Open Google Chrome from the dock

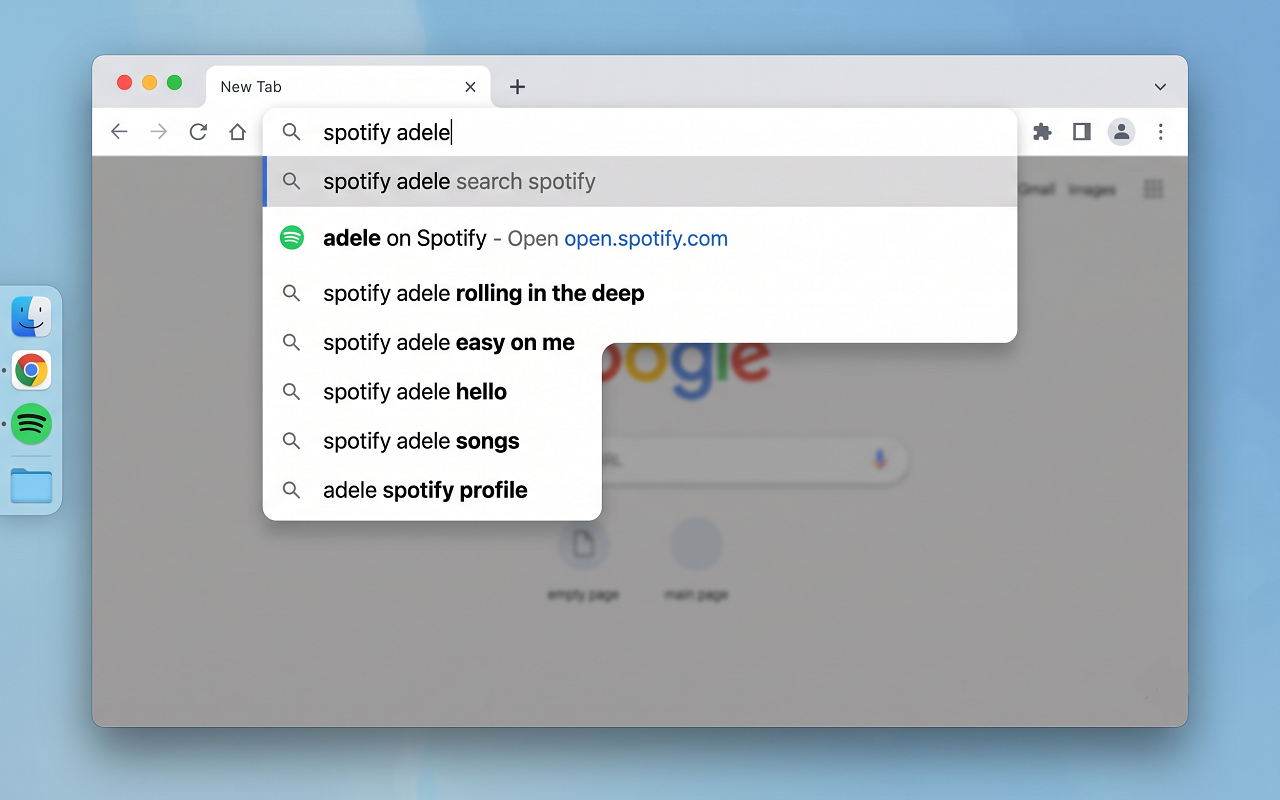coord(31,371)
